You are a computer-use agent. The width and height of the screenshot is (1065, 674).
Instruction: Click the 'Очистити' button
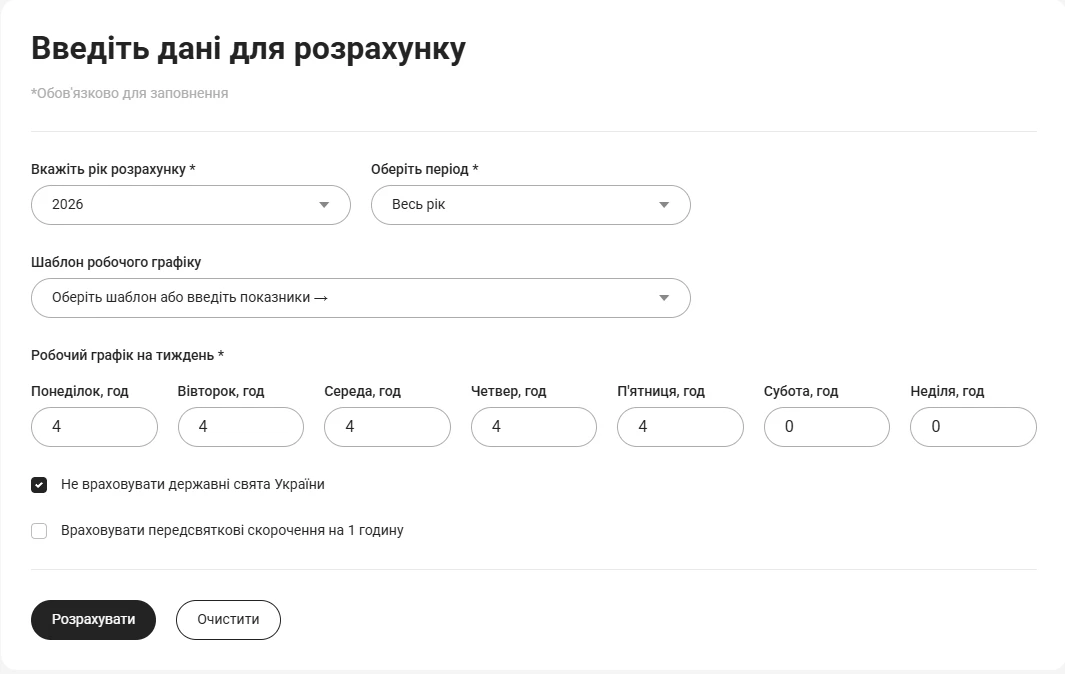pyautogui.click(x=228, y=620)
